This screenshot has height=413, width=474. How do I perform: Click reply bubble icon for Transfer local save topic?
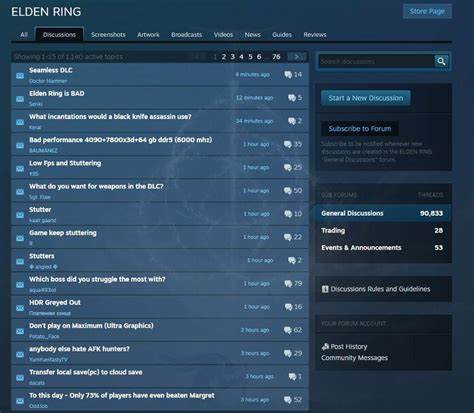click(292, 377)
